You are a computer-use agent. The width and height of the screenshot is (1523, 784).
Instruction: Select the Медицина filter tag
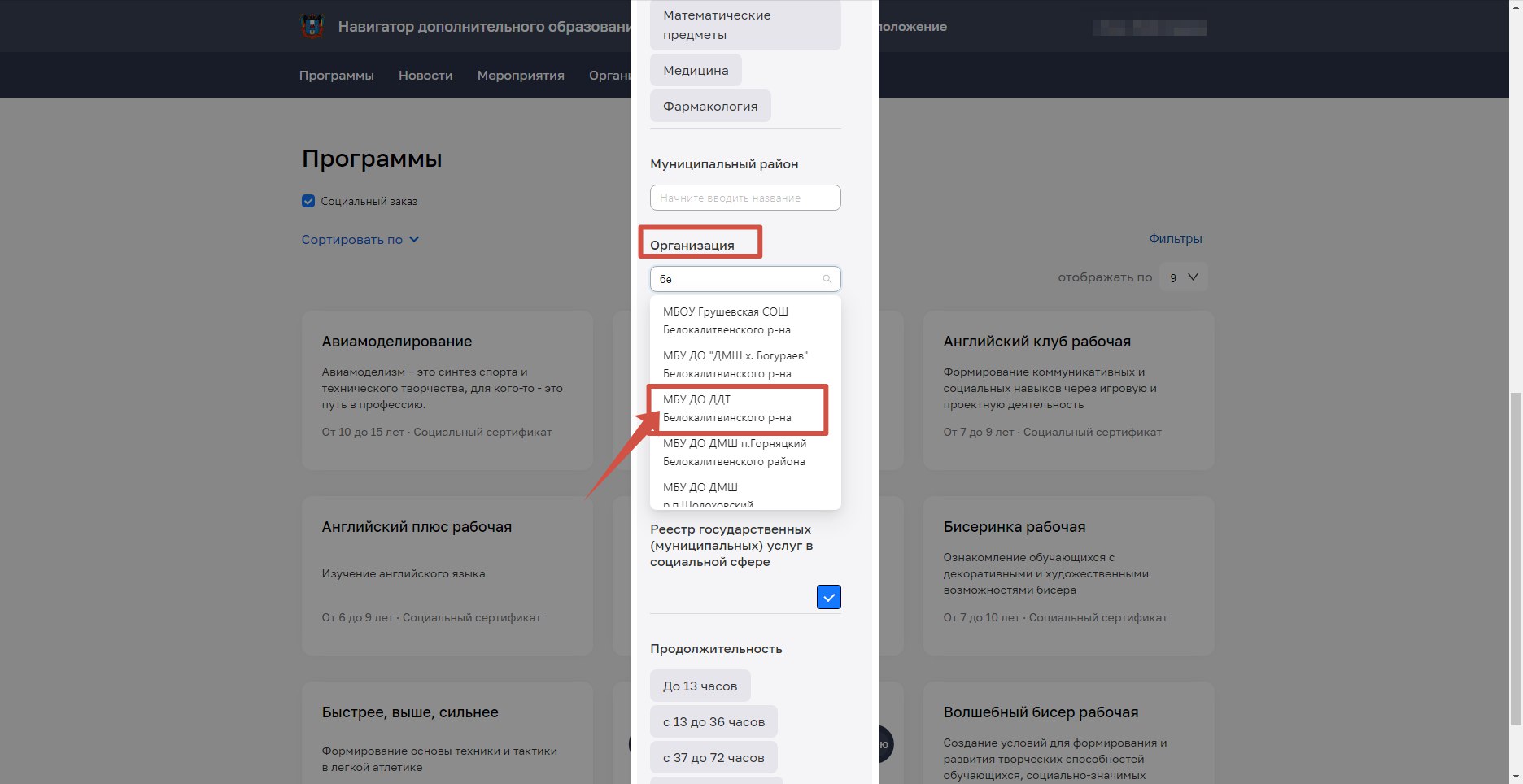tap(696, 70)
